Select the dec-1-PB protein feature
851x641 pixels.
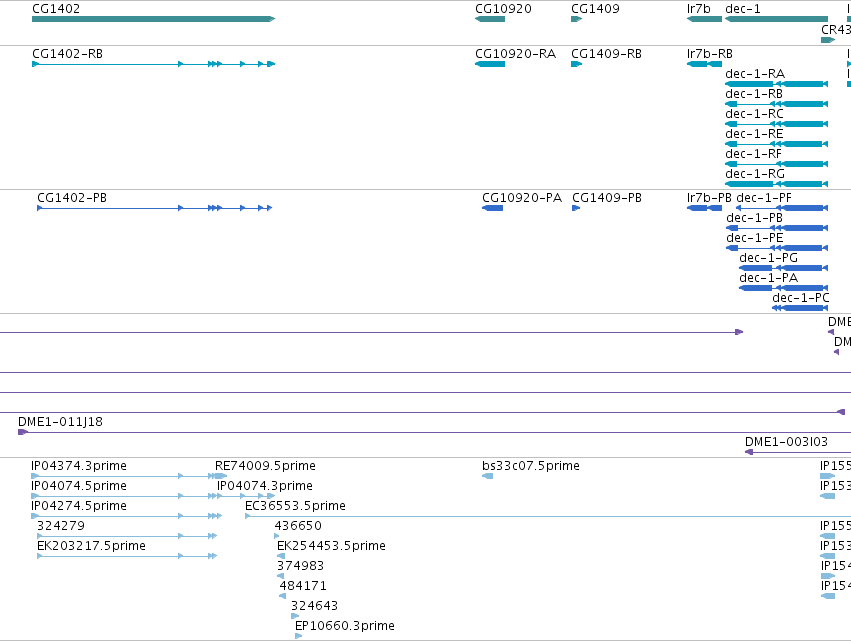coord(777,228)
